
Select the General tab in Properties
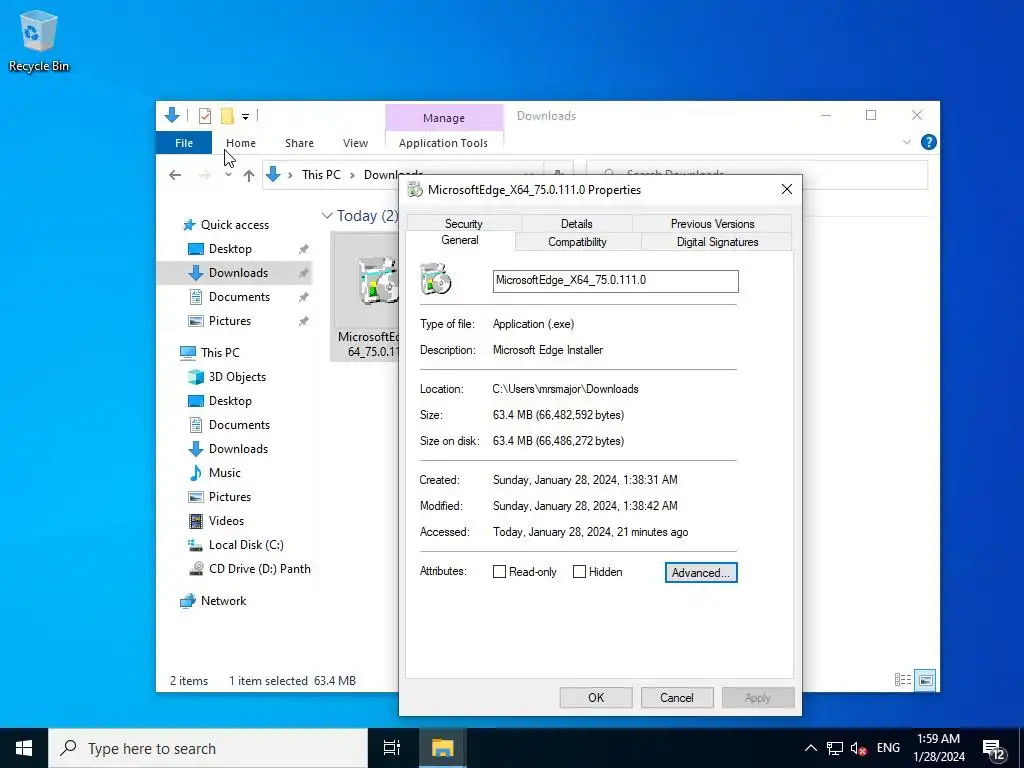(x=460, y=240)
